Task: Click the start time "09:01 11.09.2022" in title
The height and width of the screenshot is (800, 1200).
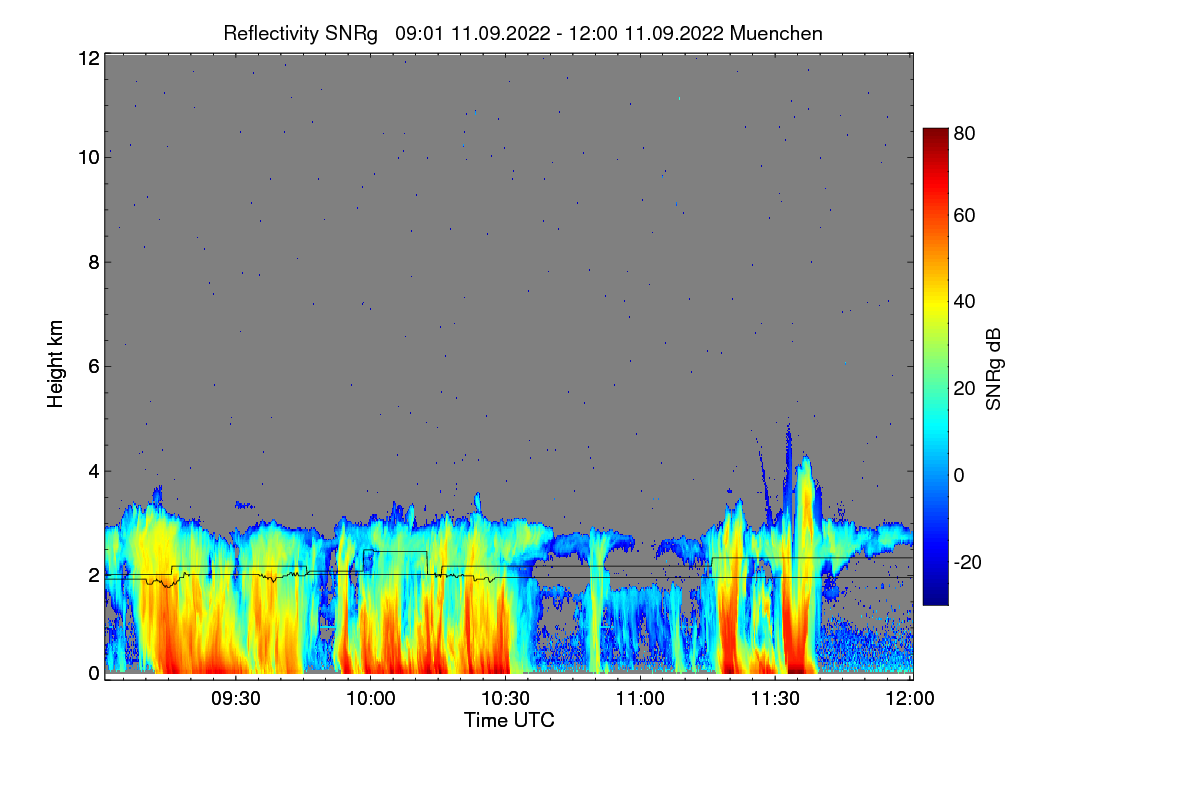Action: tap(472, 33)
